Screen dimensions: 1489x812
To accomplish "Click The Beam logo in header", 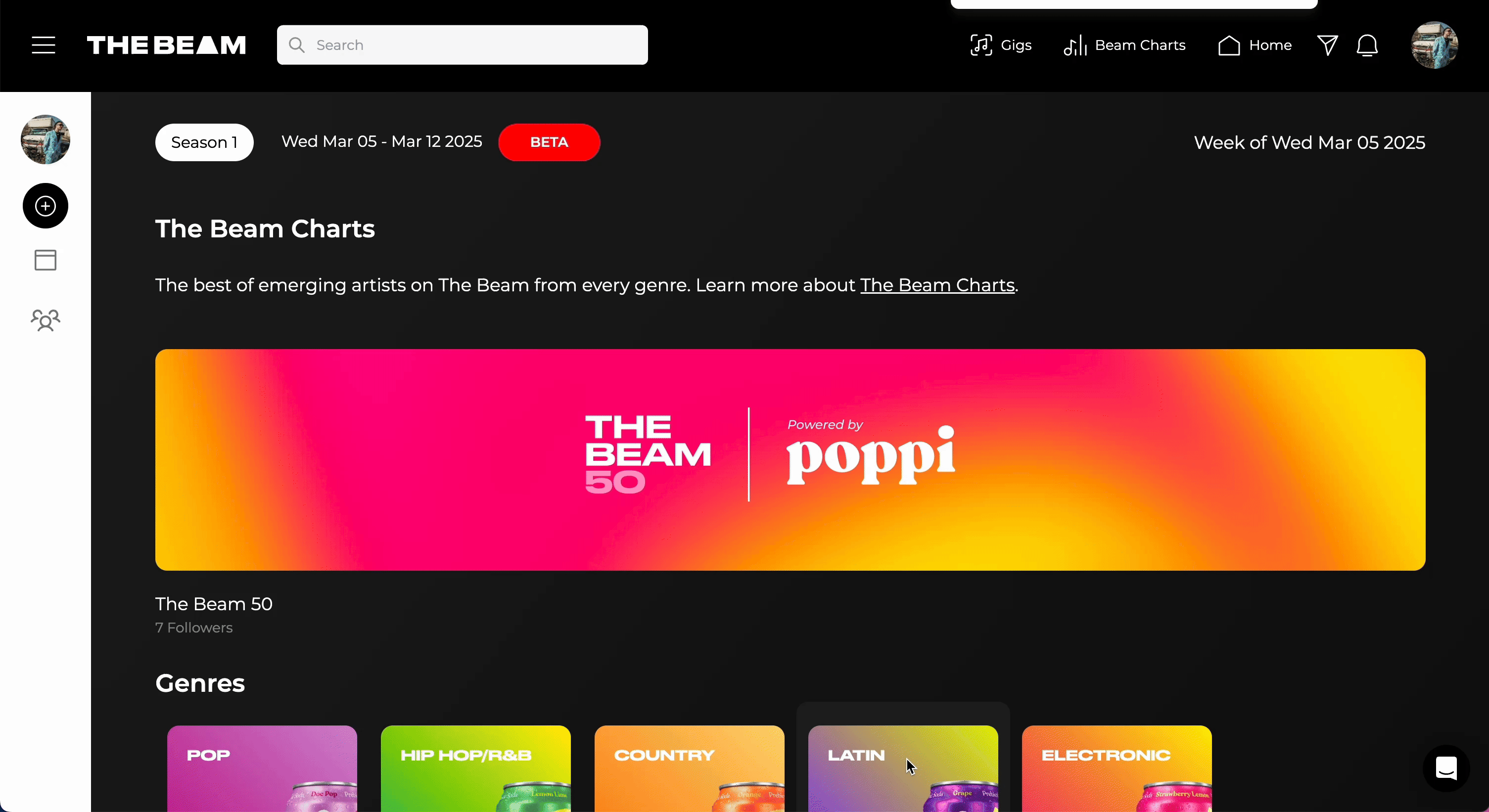I will [x=167, y=45].
